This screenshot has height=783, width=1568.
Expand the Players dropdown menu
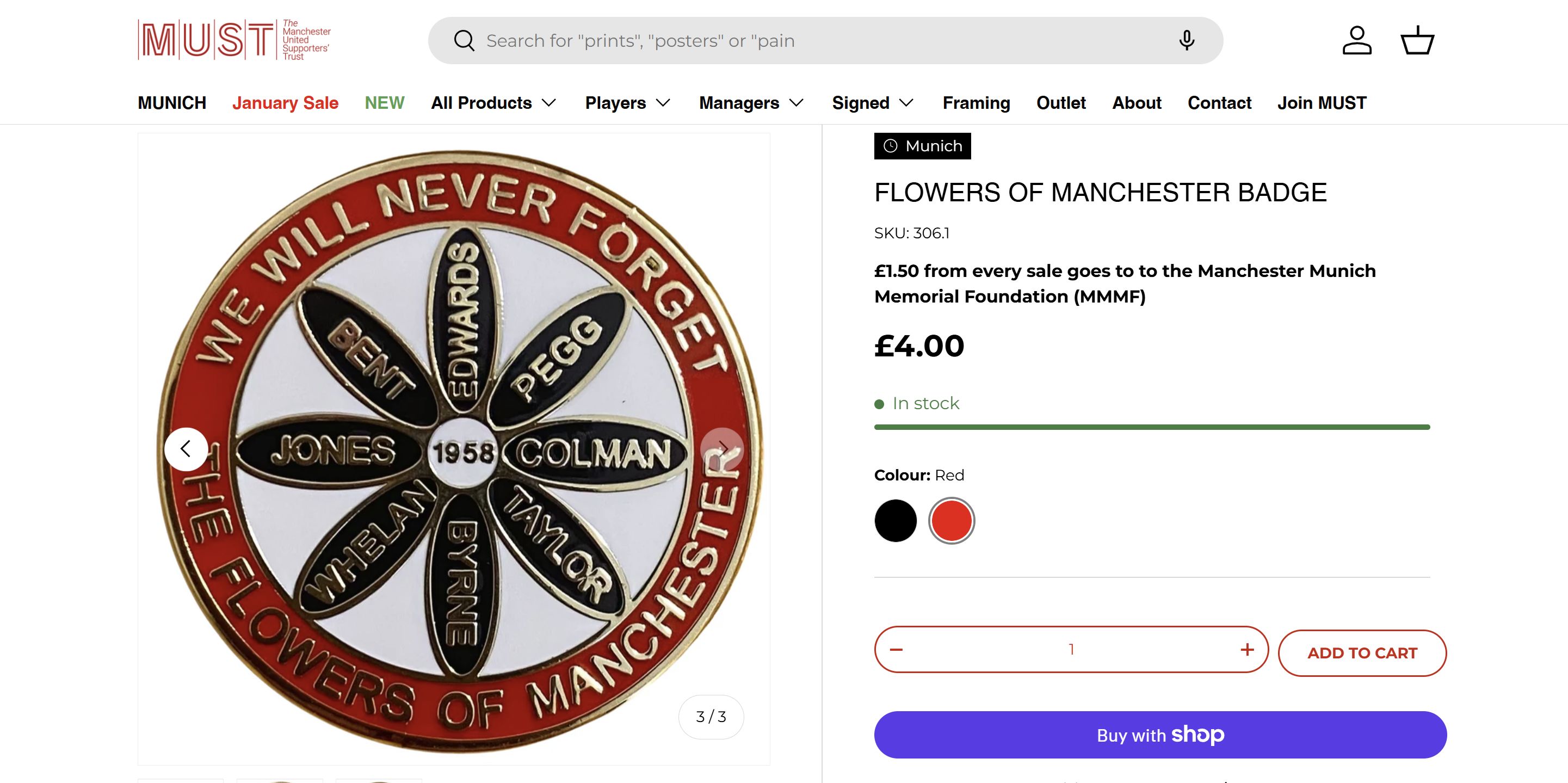pos(627,103)
